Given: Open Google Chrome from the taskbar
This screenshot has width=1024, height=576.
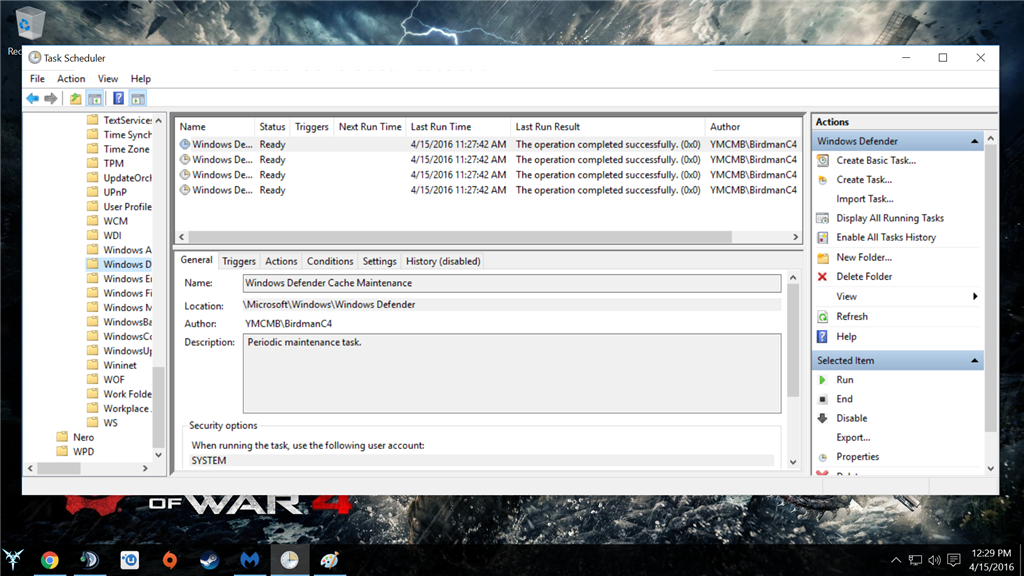Looking at the screenshot, I should [x=49, y=561].
